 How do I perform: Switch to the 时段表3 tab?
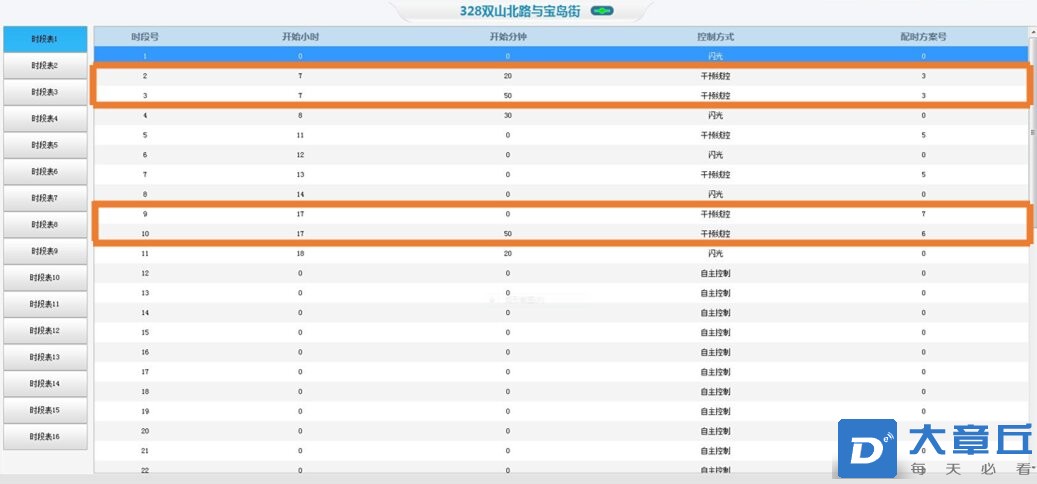(x=45, y=92)
